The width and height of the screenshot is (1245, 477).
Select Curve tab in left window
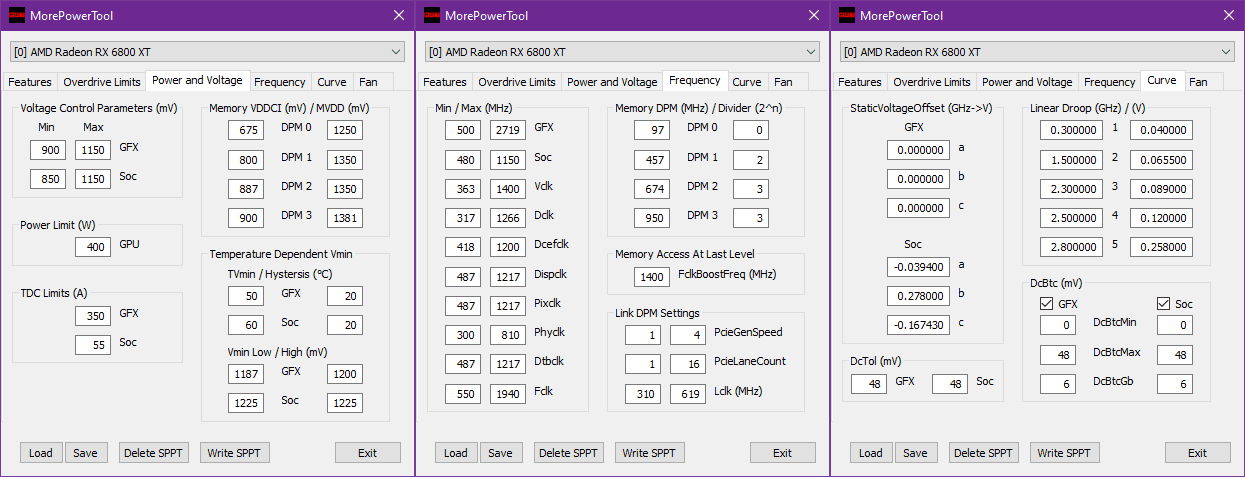point(331,82)
